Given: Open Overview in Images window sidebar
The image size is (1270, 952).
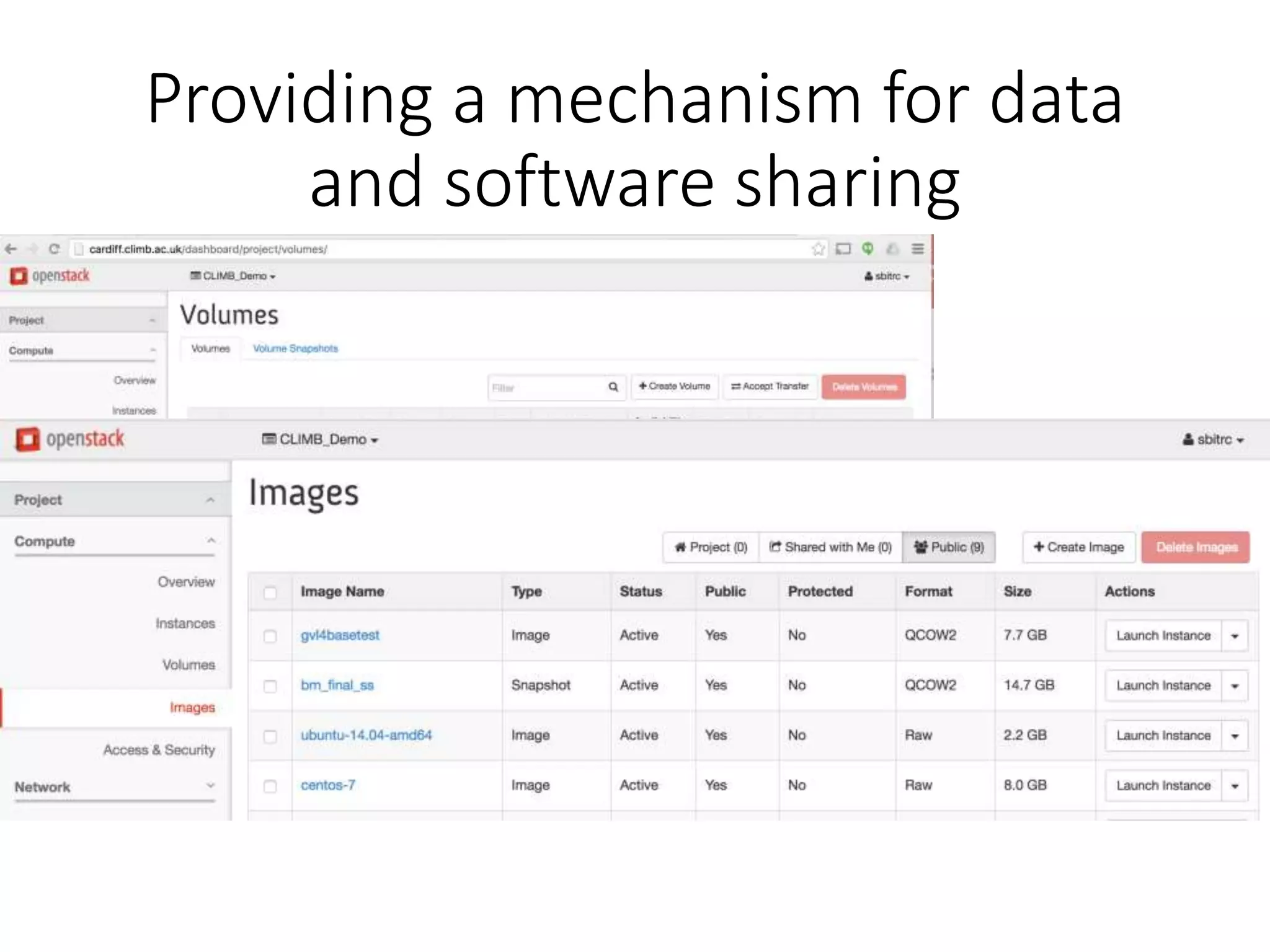Looking at the screenshot, I should [186, 582].
